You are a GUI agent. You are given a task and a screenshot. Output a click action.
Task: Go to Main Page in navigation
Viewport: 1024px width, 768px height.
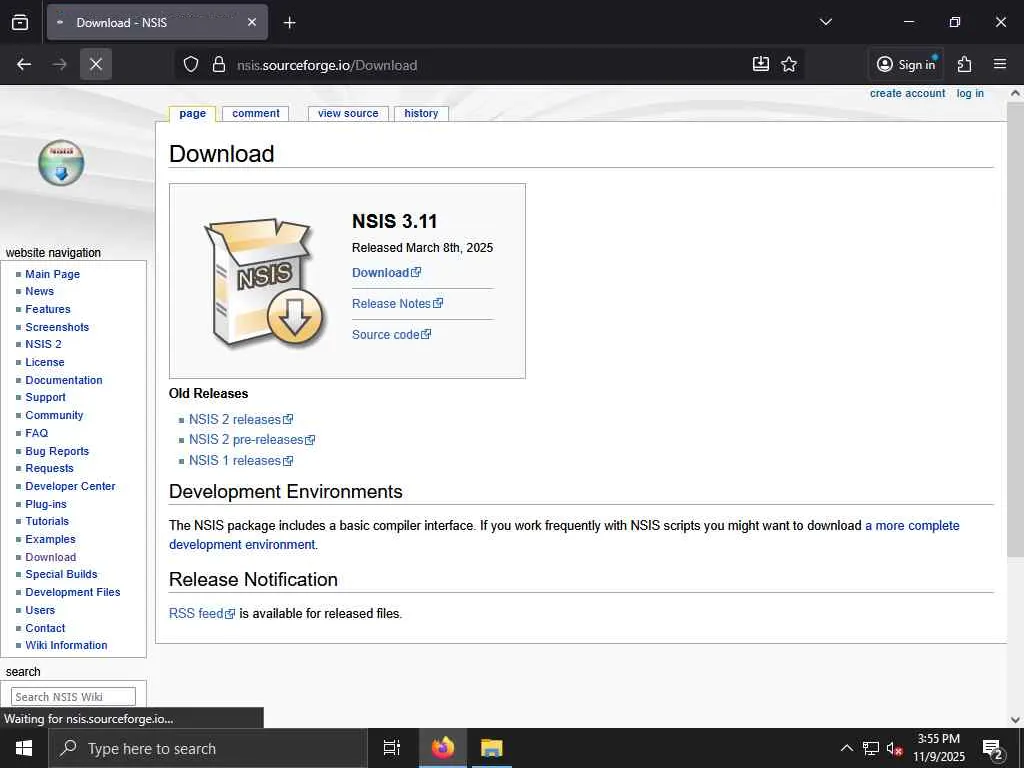point(52,274)
